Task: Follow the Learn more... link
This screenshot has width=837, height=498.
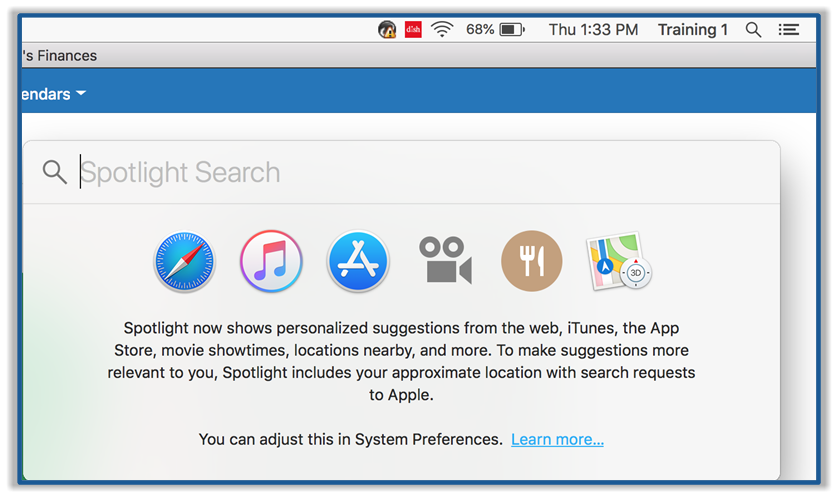Action: click(x=557, y=439)
